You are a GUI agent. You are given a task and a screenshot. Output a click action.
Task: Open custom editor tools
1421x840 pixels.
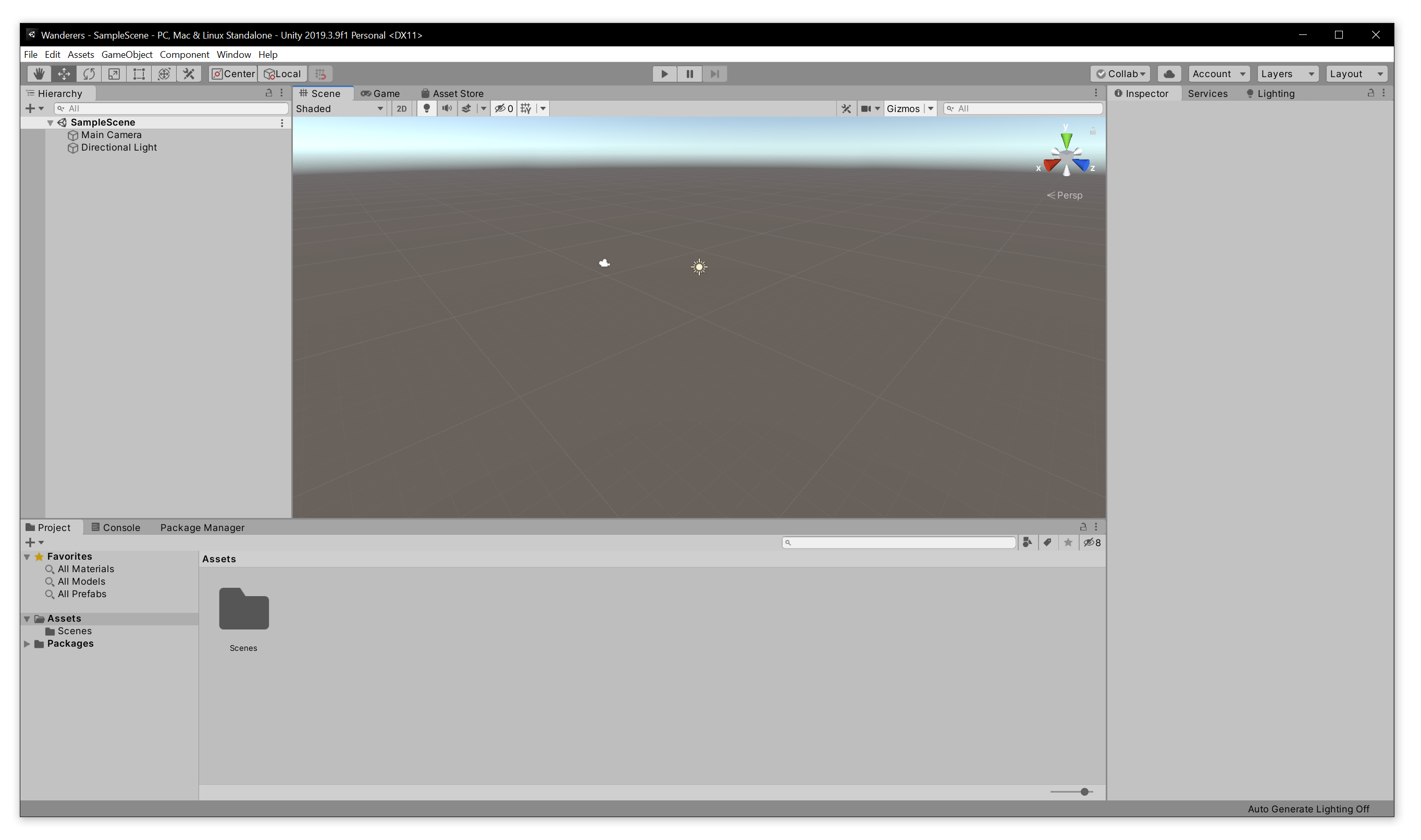[x=189, y=74]
